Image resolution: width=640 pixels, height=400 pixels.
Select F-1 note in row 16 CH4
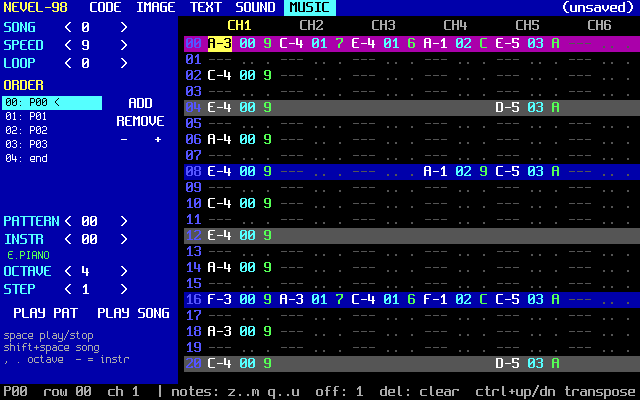point(436,300)
